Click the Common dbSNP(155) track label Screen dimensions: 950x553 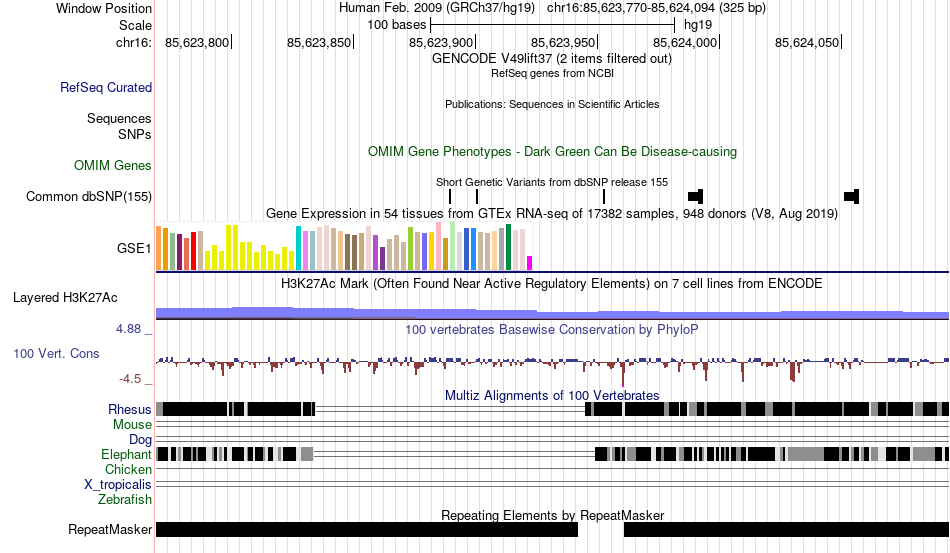pos(89,197)
